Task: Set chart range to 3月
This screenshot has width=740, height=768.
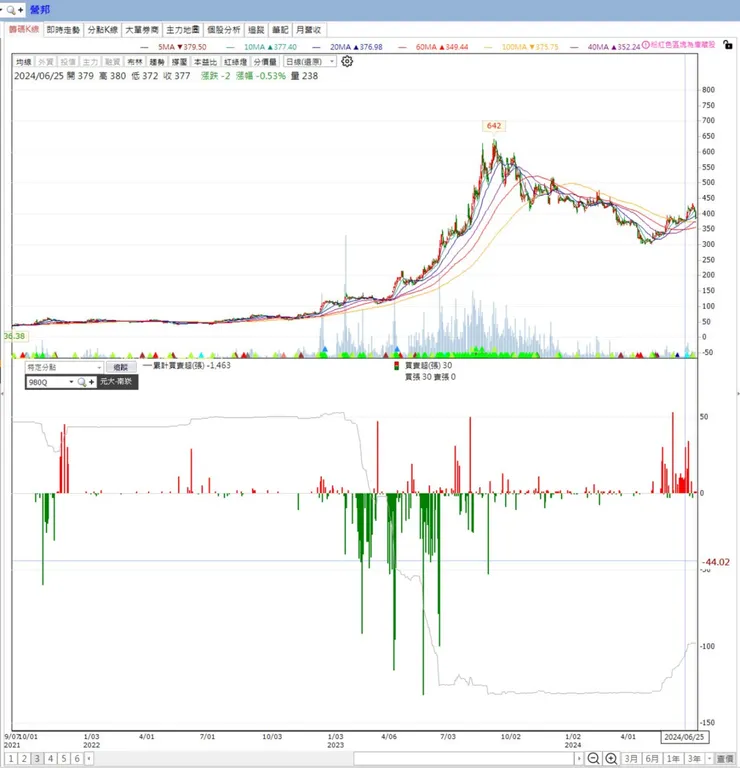Action: click(x=631, y=759)
